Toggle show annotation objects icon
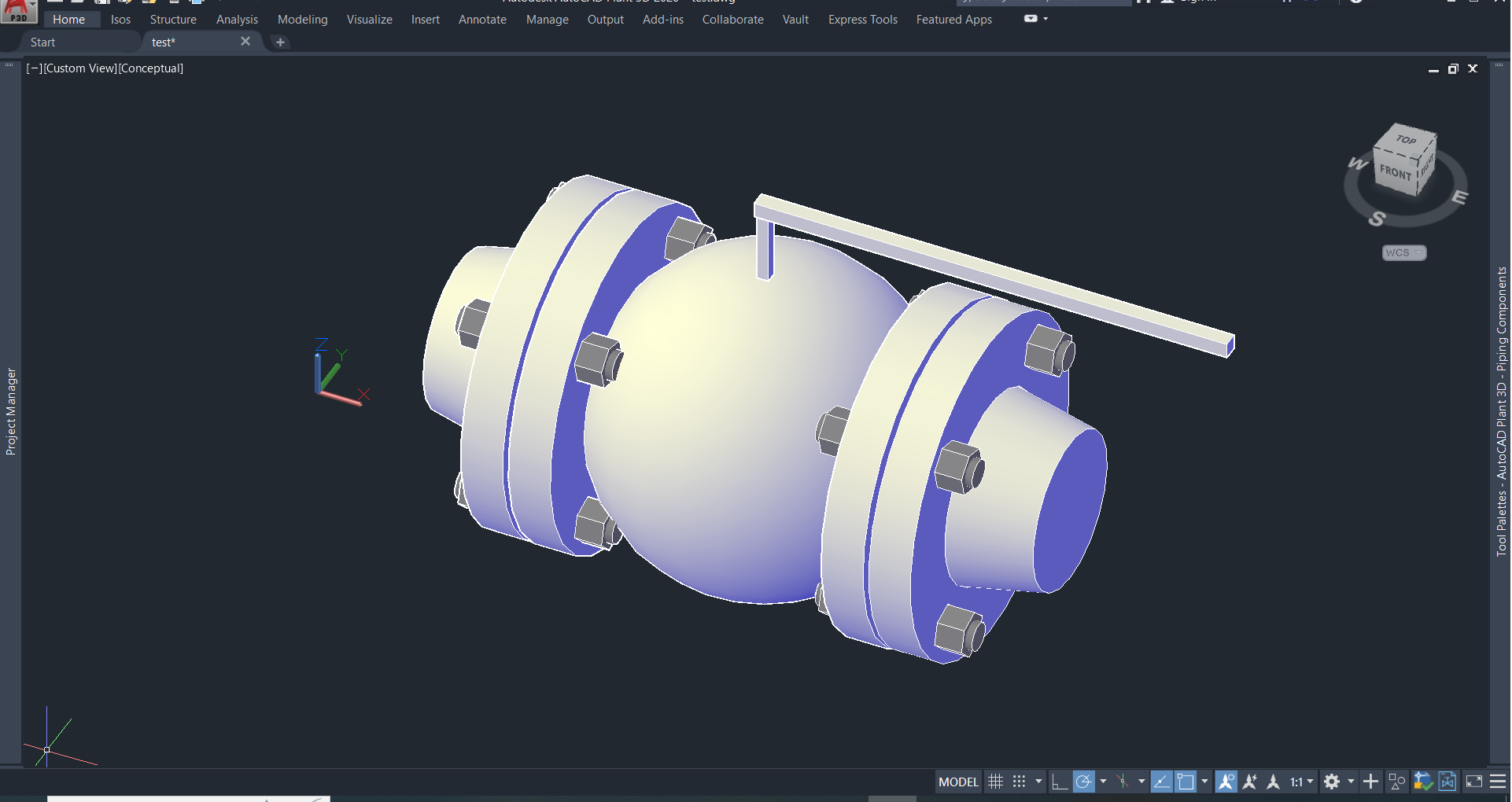 click(x=1226, y=782)
